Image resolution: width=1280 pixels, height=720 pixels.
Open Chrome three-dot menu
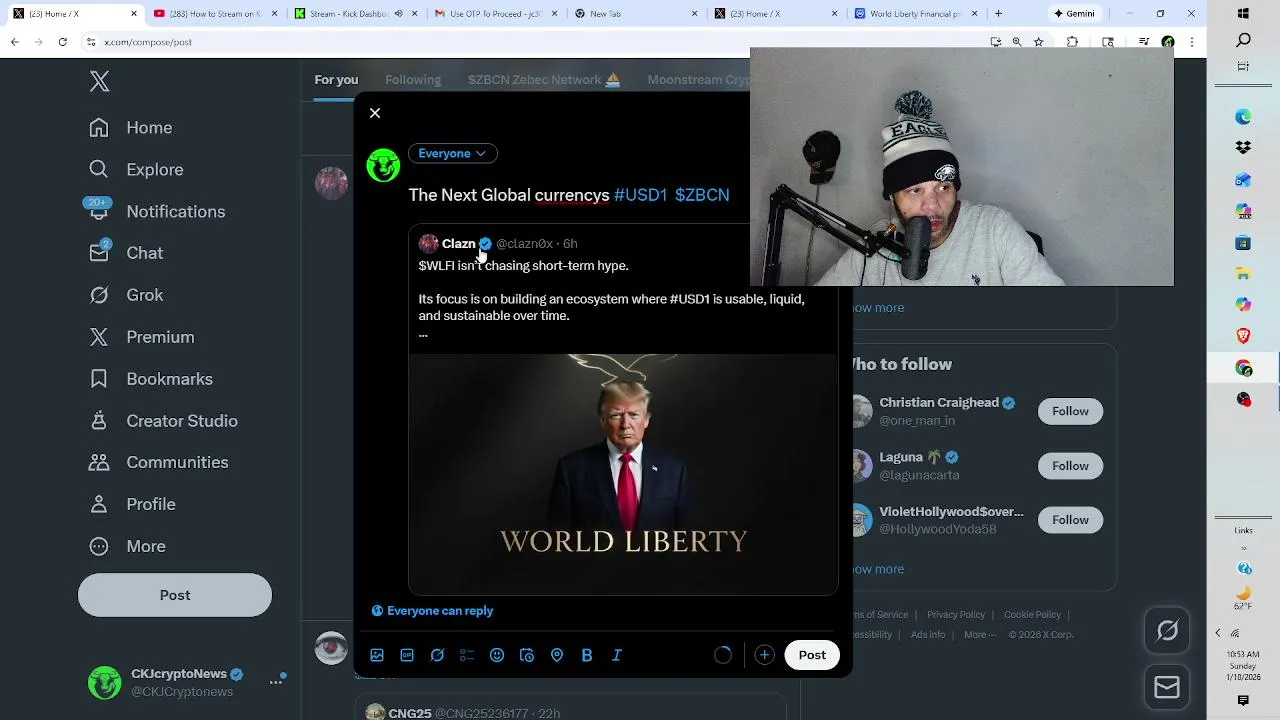pyautogui.click(x=1193, y=42)
